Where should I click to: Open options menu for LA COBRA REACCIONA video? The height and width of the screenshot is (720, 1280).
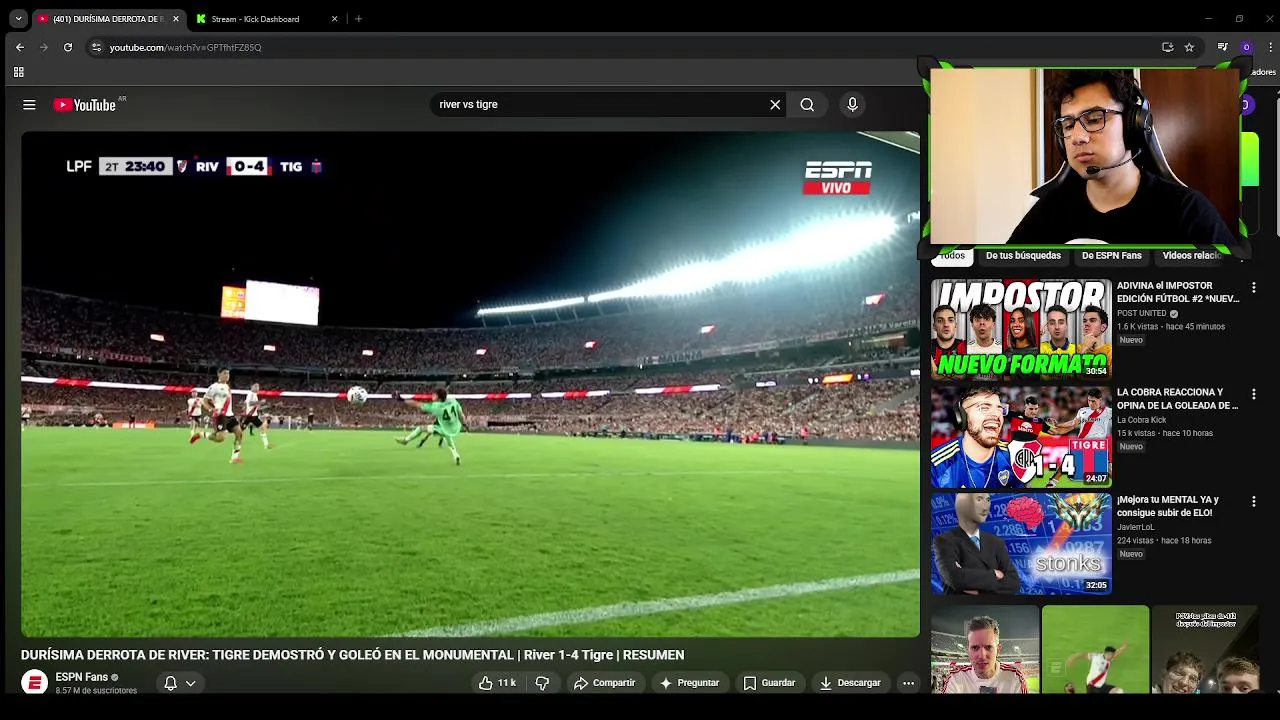(1253, 395)
